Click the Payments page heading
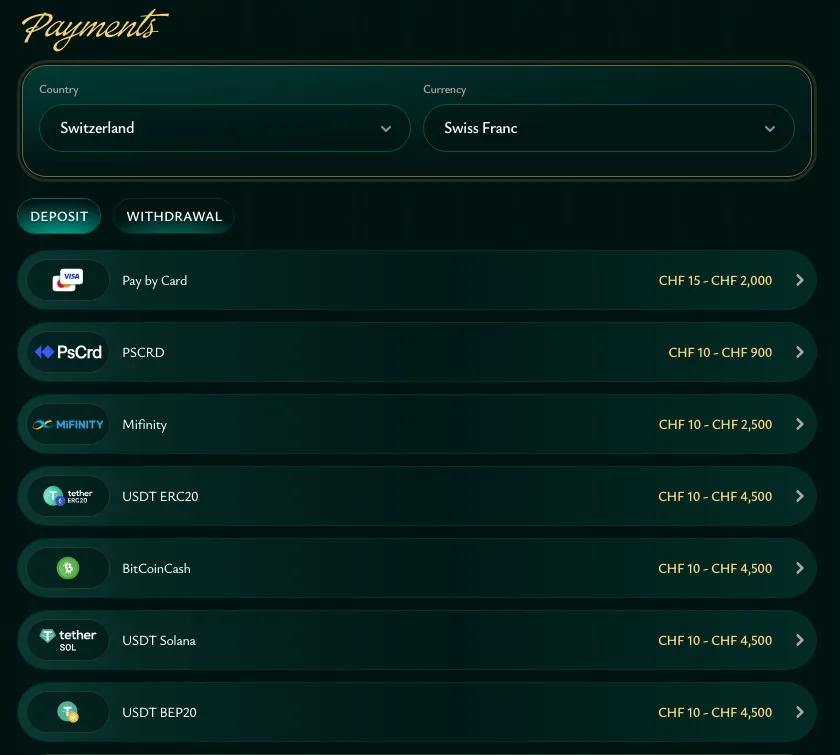Image resolution: width=840 pixels, height=755 pixels. (x=95, y=29)
